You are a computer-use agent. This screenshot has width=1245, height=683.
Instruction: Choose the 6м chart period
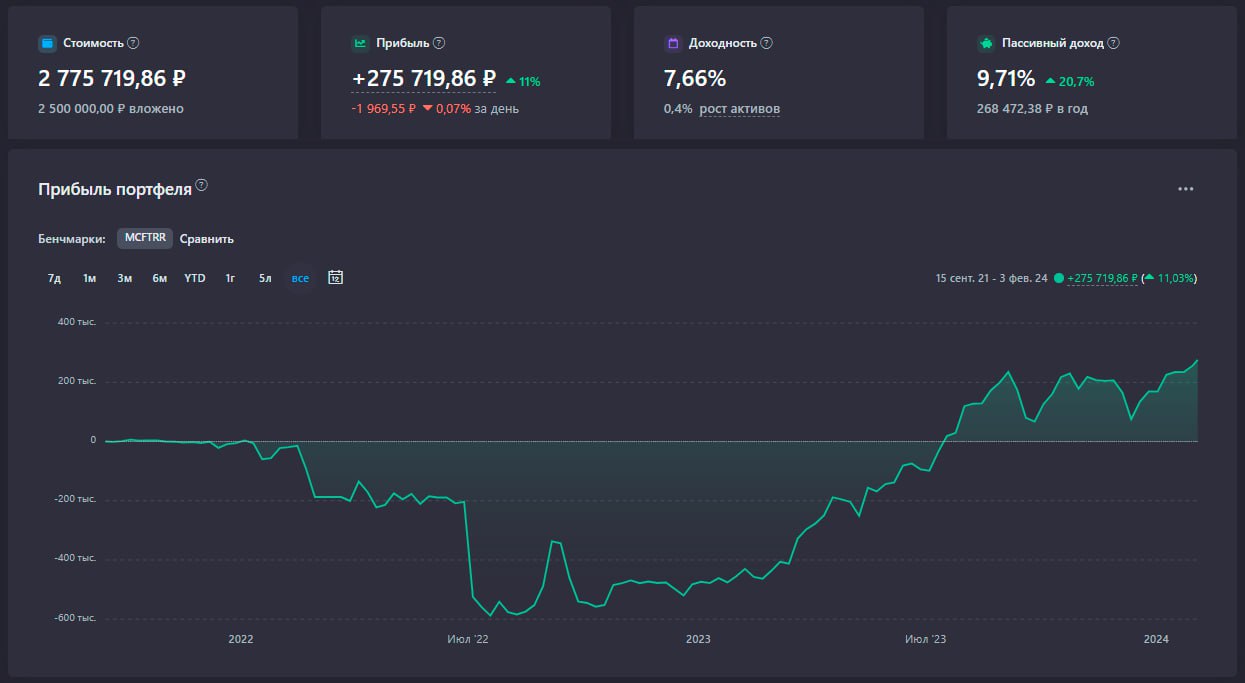click(160, 278)
